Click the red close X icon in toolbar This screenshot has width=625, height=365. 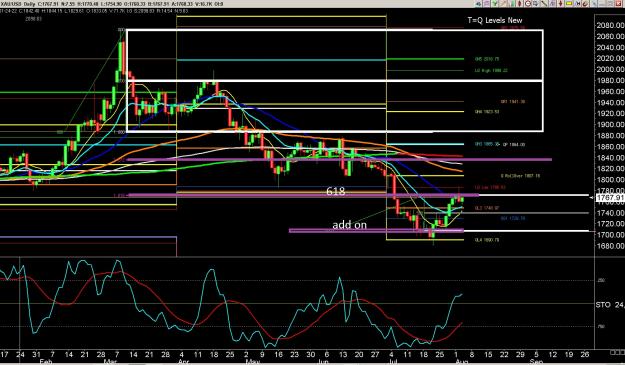tap(619, 4)
